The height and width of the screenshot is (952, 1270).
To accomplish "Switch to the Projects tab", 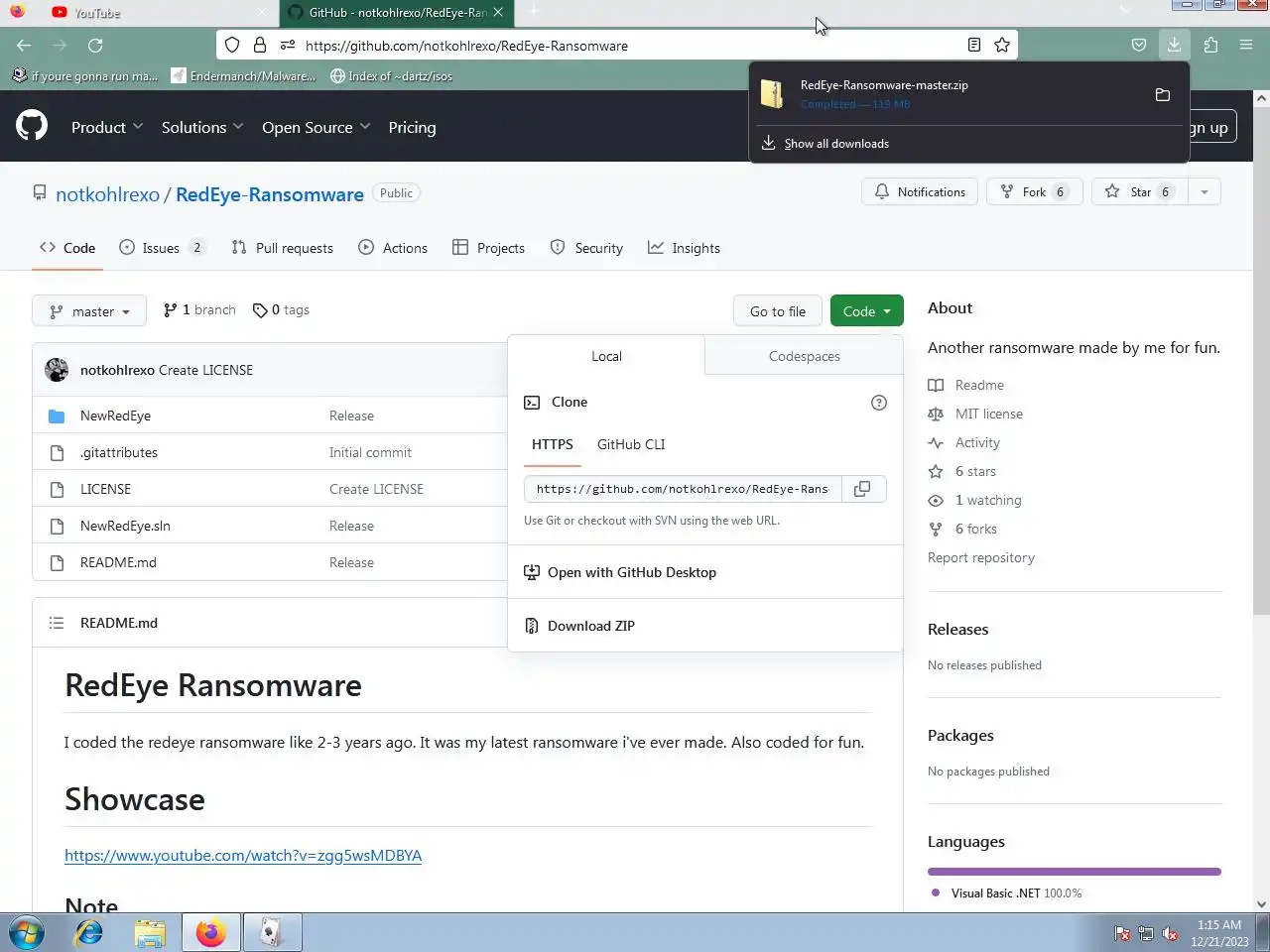I will pos(489,248).
